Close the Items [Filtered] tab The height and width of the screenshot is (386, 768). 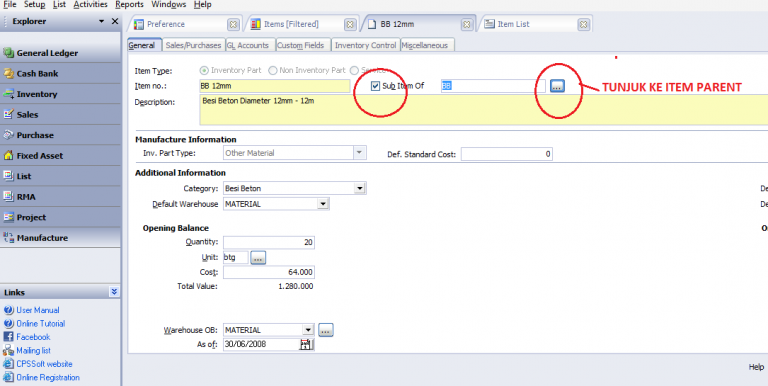point(350,24)
